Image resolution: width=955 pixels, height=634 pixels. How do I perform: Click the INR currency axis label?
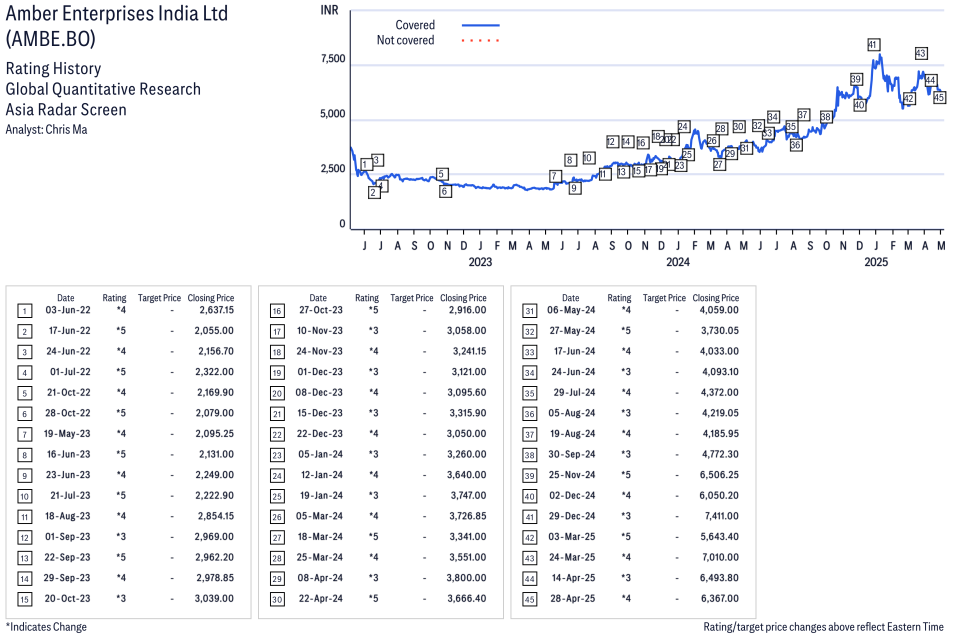[x=329, y=10]
